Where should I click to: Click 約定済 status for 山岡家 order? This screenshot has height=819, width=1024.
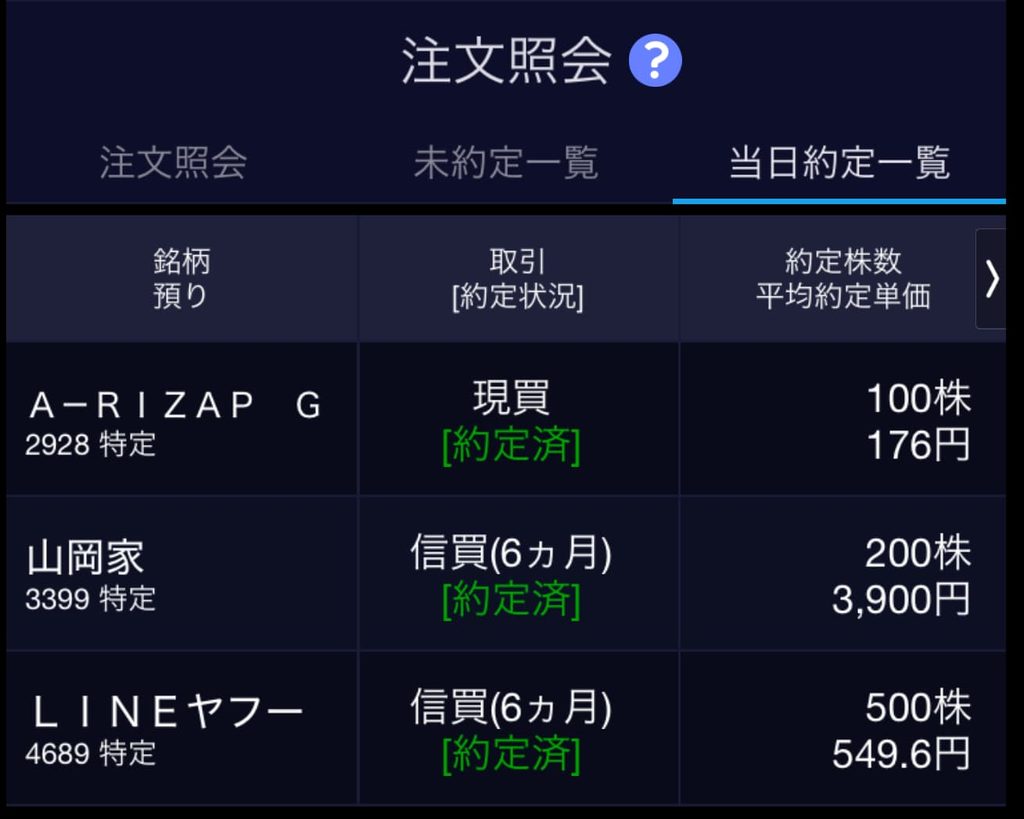[x=511, y=599]
